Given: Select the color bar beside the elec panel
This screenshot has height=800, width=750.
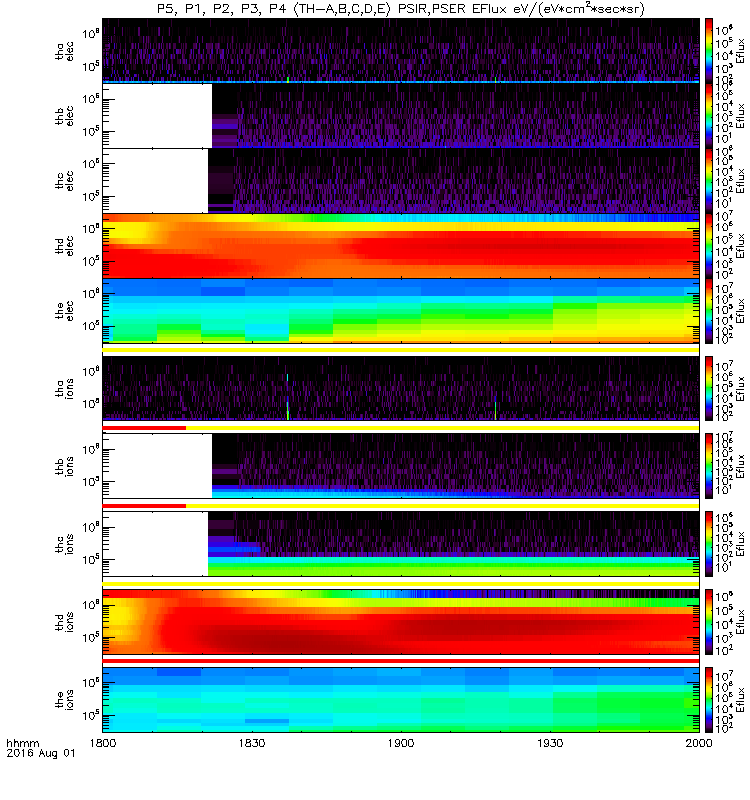Looking at the screenshot, I should 709,310.
